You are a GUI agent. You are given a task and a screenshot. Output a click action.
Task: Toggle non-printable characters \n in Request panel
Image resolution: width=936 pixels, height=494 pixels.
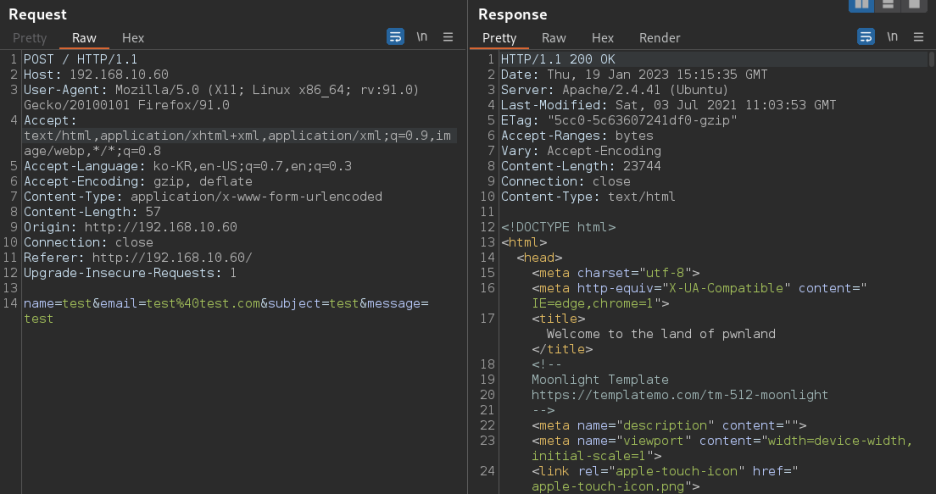pyautogui.click(x=422, y=37)
